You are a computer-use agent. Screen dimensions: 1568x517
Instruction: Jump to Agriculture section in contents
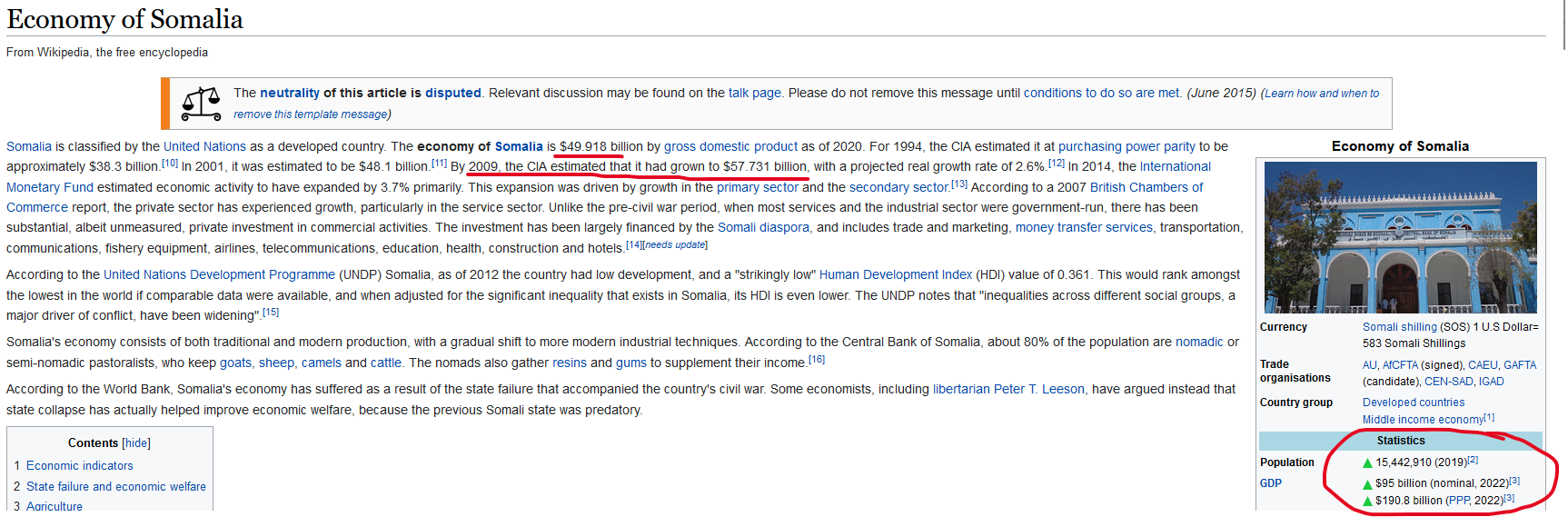[x=54, y=506]
